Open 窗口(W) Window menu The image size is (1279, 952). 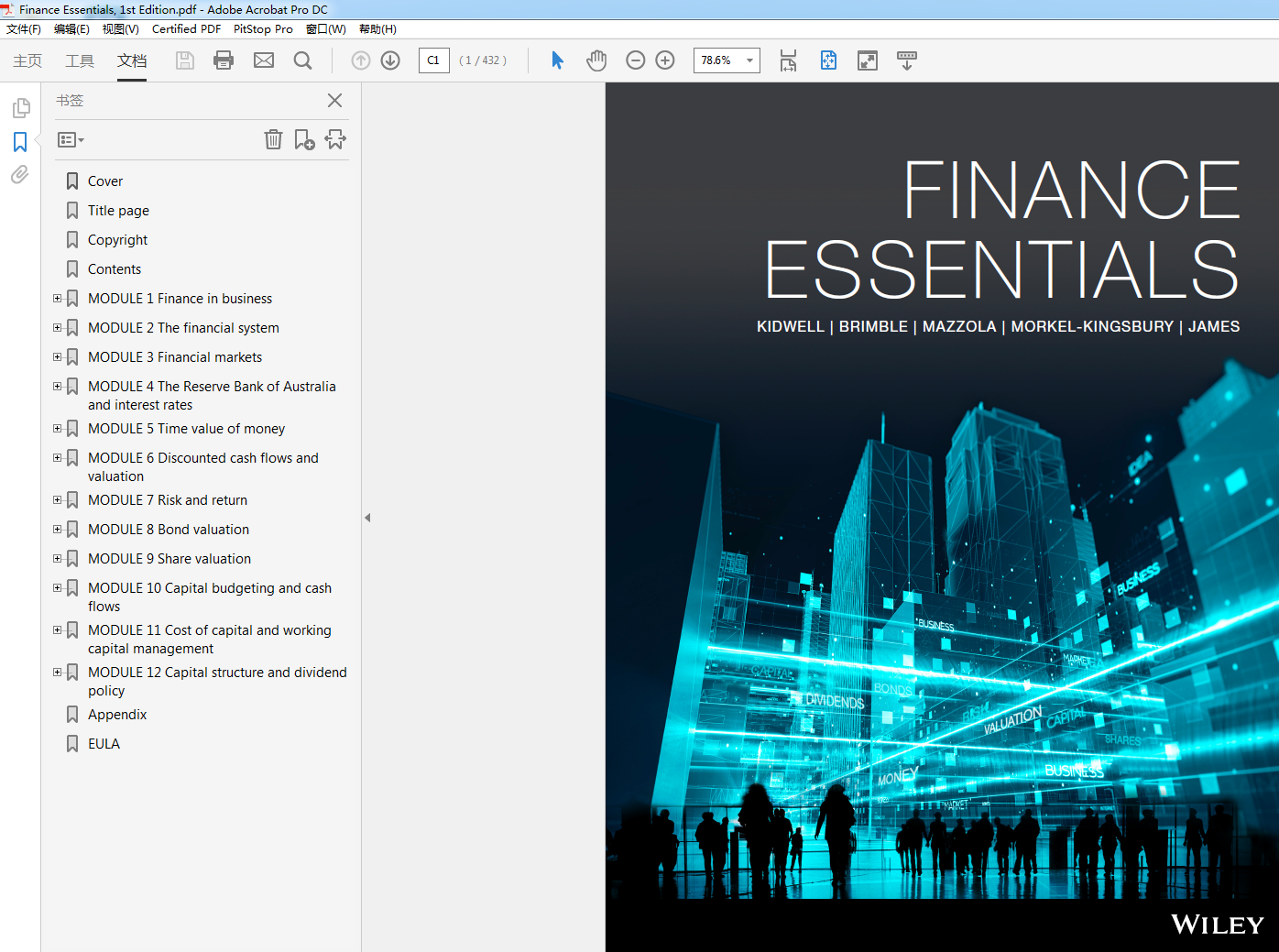(326, 29)
